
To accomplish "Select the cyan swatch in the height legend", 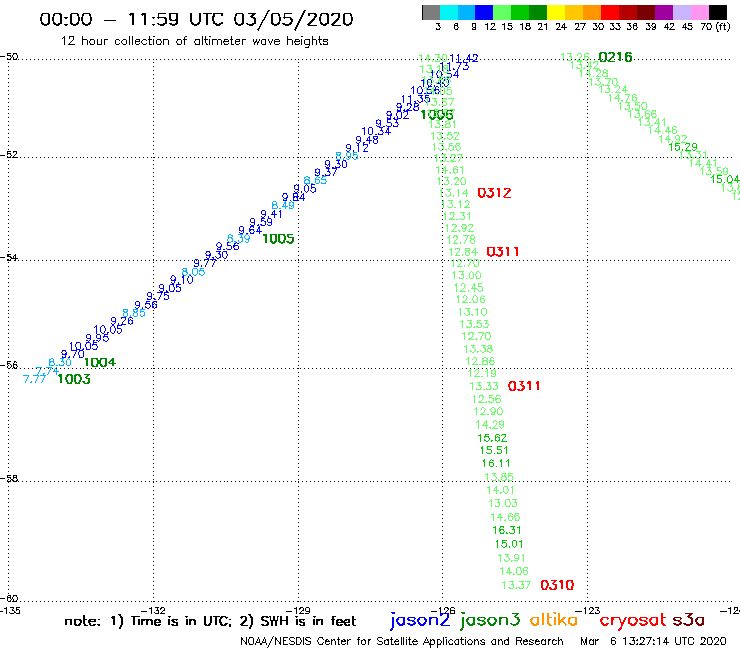I will [x=449, y=13].
